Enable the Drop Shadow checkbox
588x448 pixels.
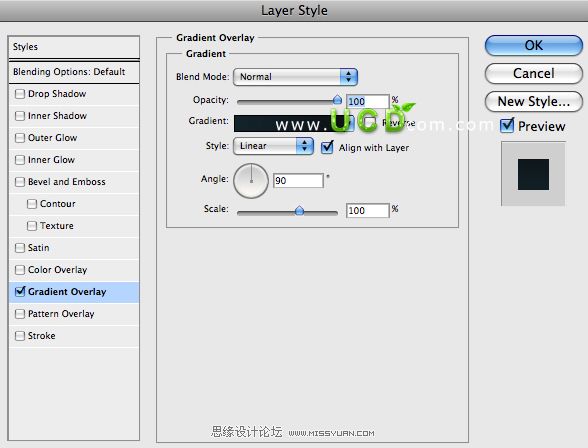click(20, 94)
